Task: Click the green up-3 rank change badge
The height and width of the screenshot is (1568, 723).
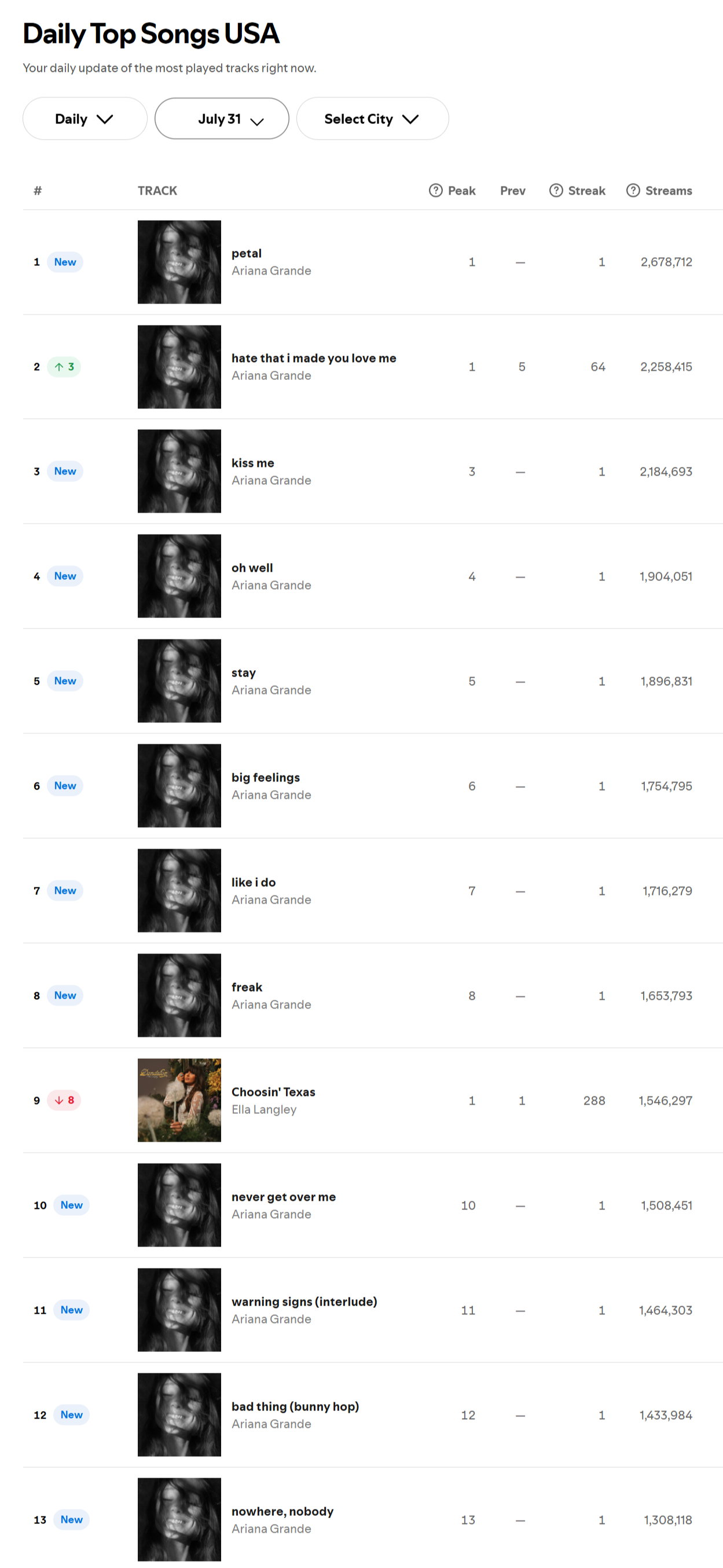Action: [64, 367]
